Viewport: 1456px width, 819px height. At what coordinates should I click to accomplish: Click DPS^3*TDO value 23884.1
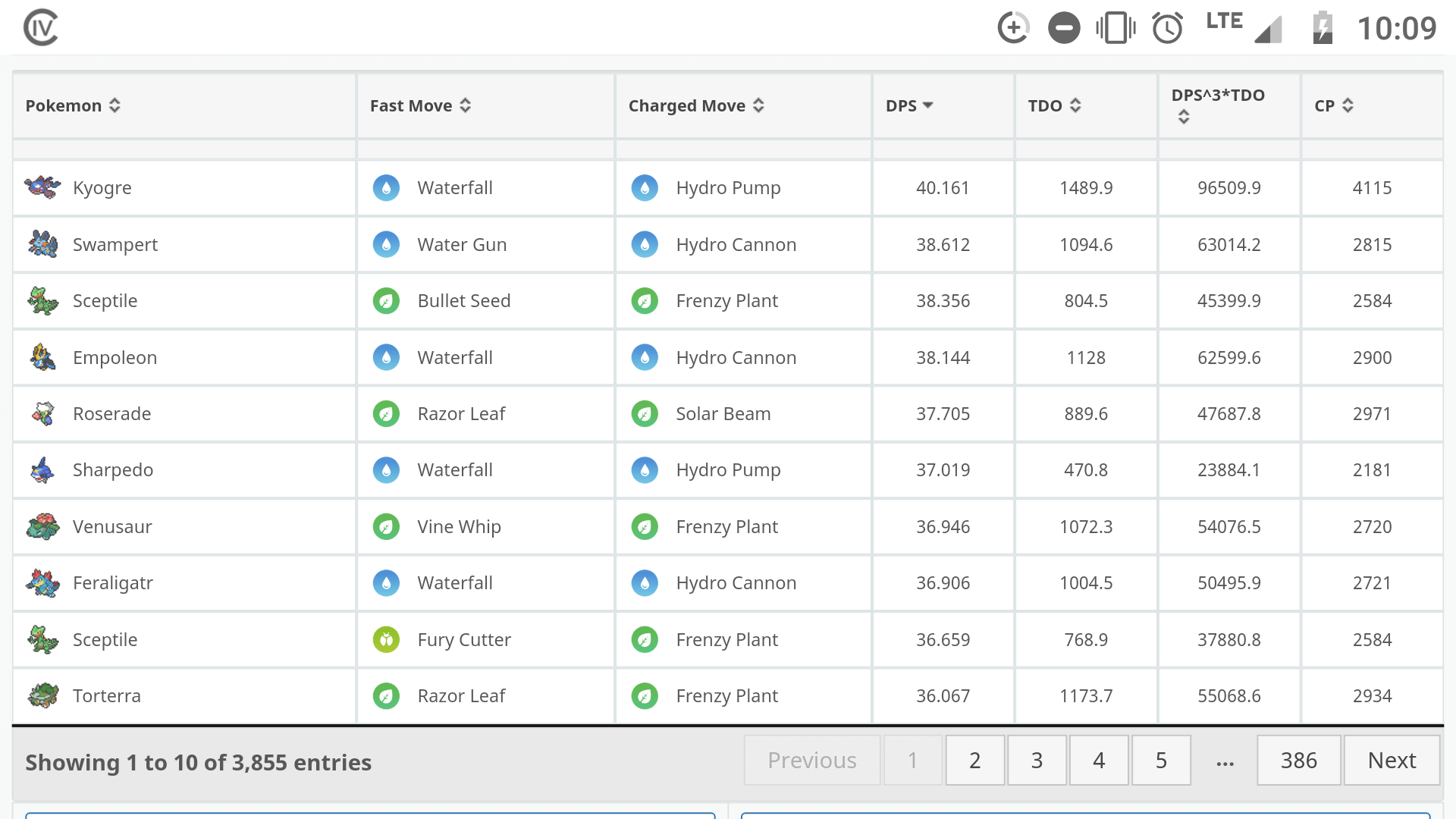pos(1229,470)
